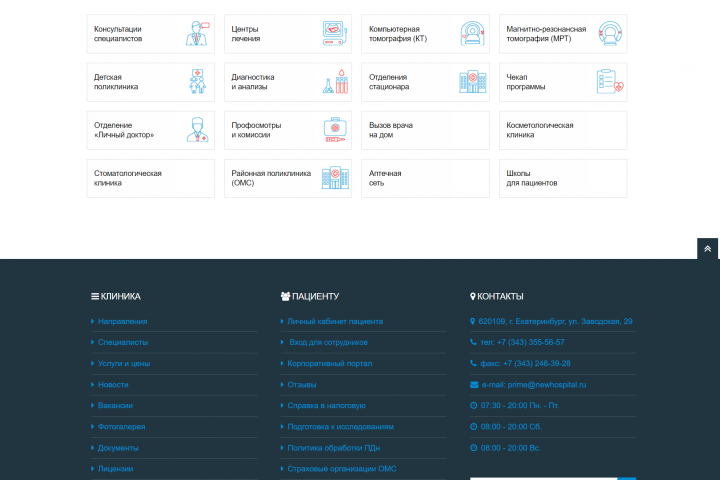Click the clock icon beside 07:30 - 20:00 Пн. - Пт.
Screen dimensions: 720x480
pos(474,406)
